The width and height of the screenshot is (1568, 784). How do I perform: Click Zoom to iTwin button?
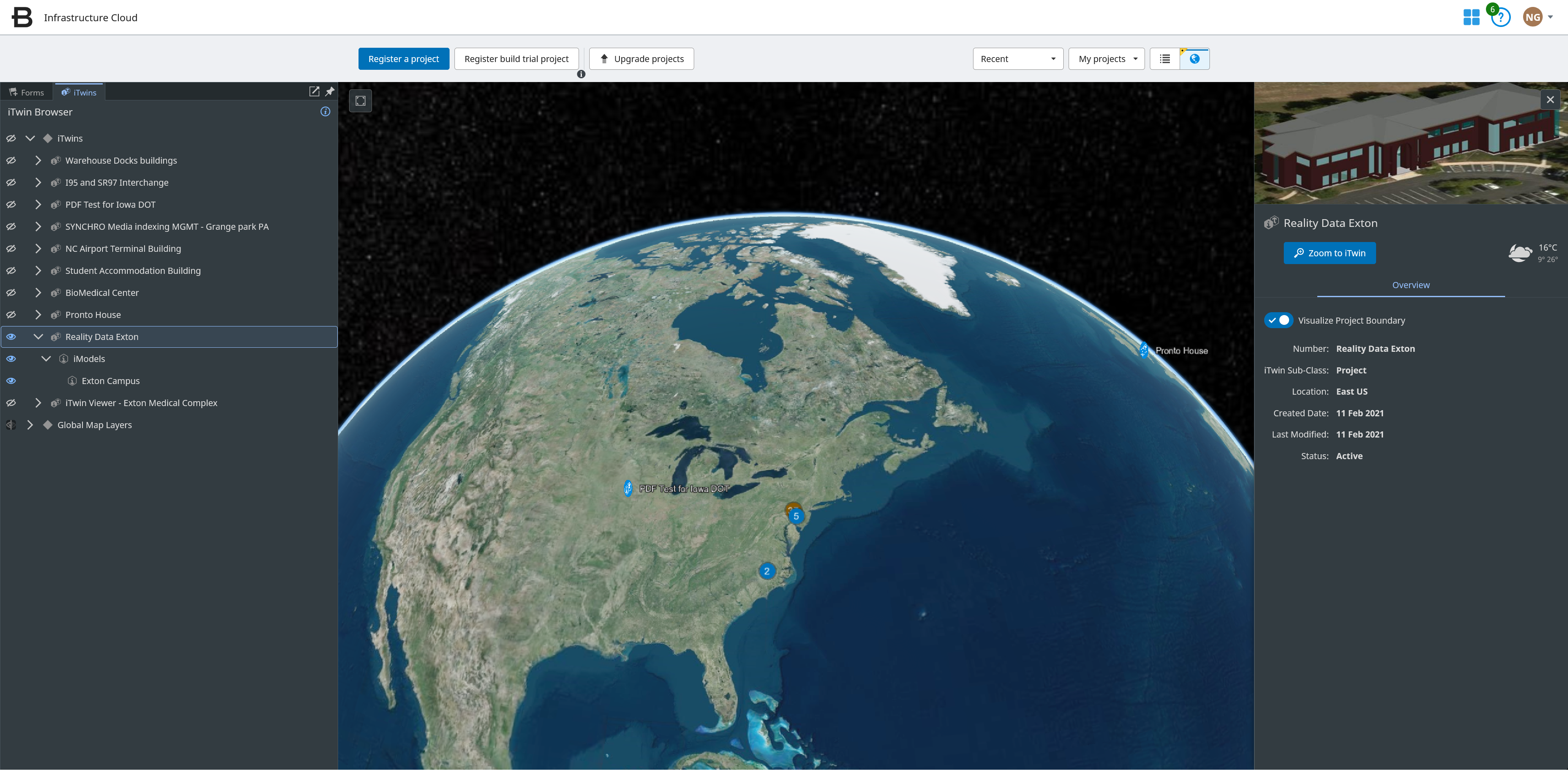point(1330,253)
